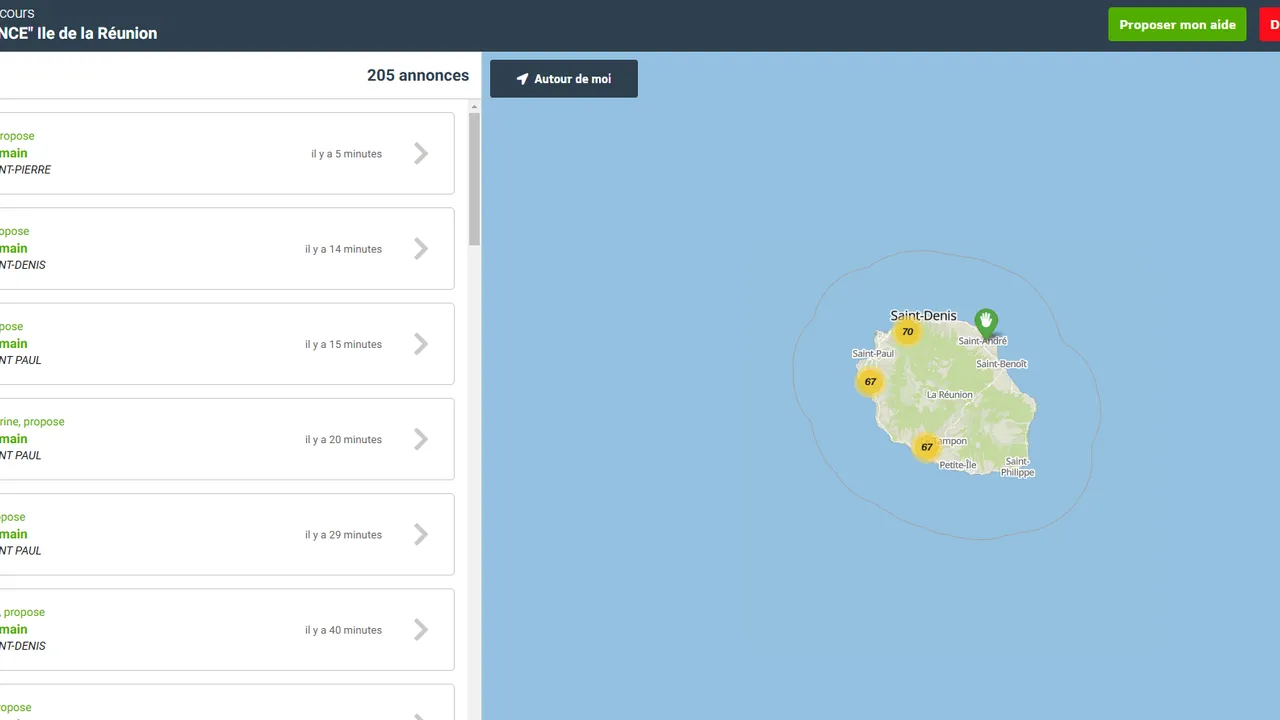Click 'il y a 14 minutes' timestamp

[x=343, y=249]
